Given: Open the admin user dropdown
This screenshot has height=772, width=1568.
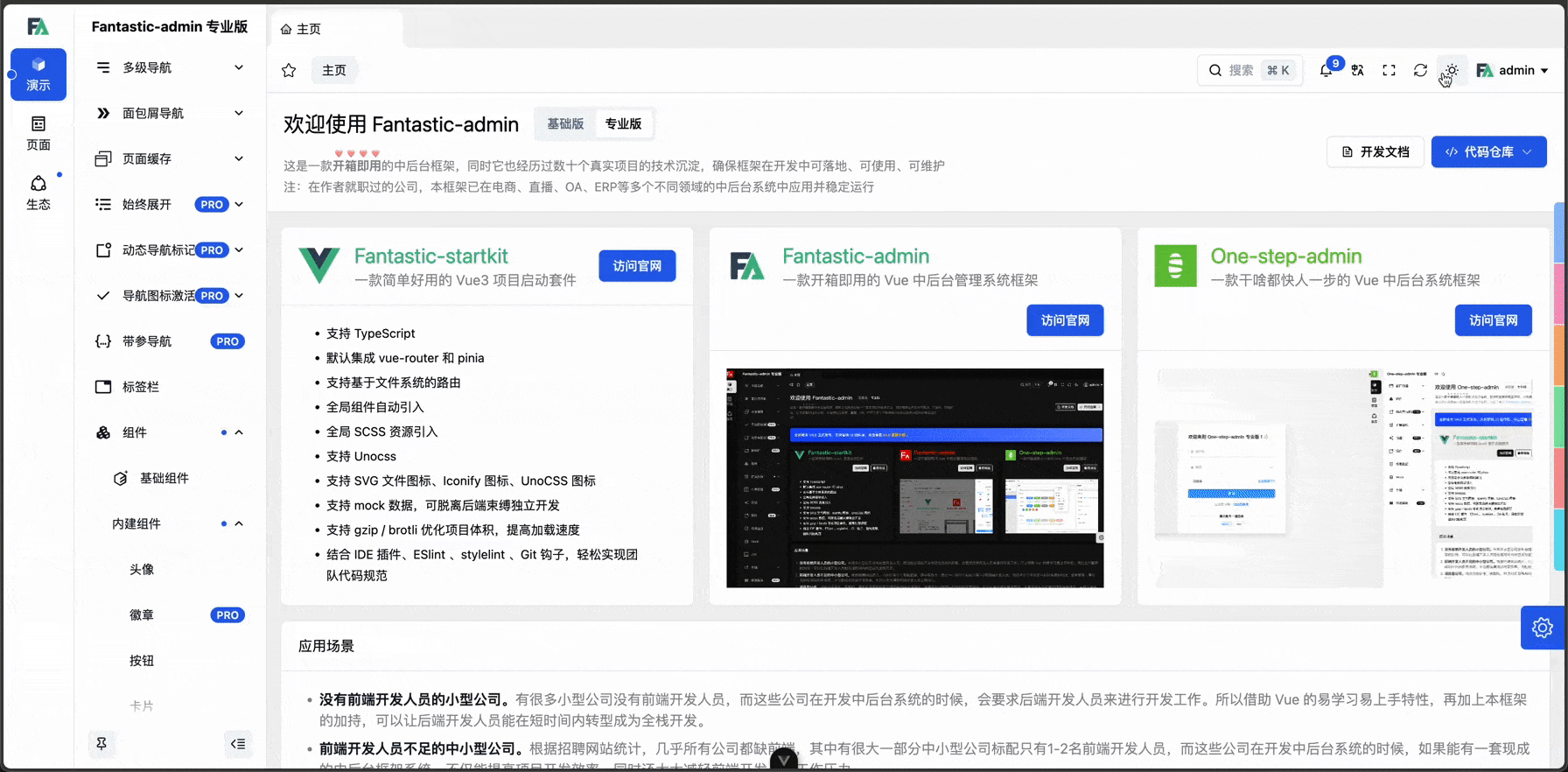Looking at the screenshot, I should [x=1512, y=70].
